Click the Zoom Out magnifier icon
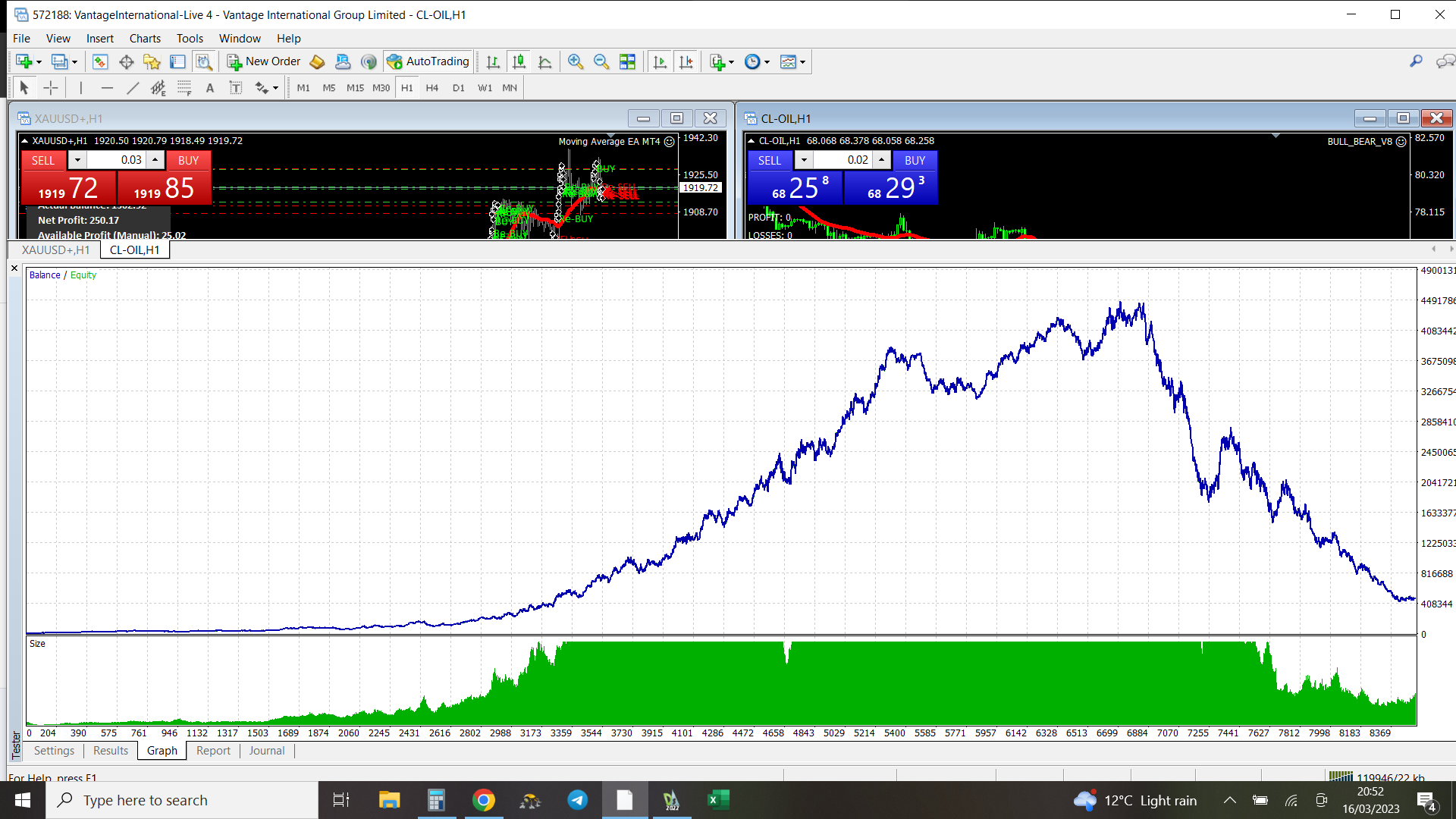The width and height of the screenshot is (1456, 819). [601, 61]
